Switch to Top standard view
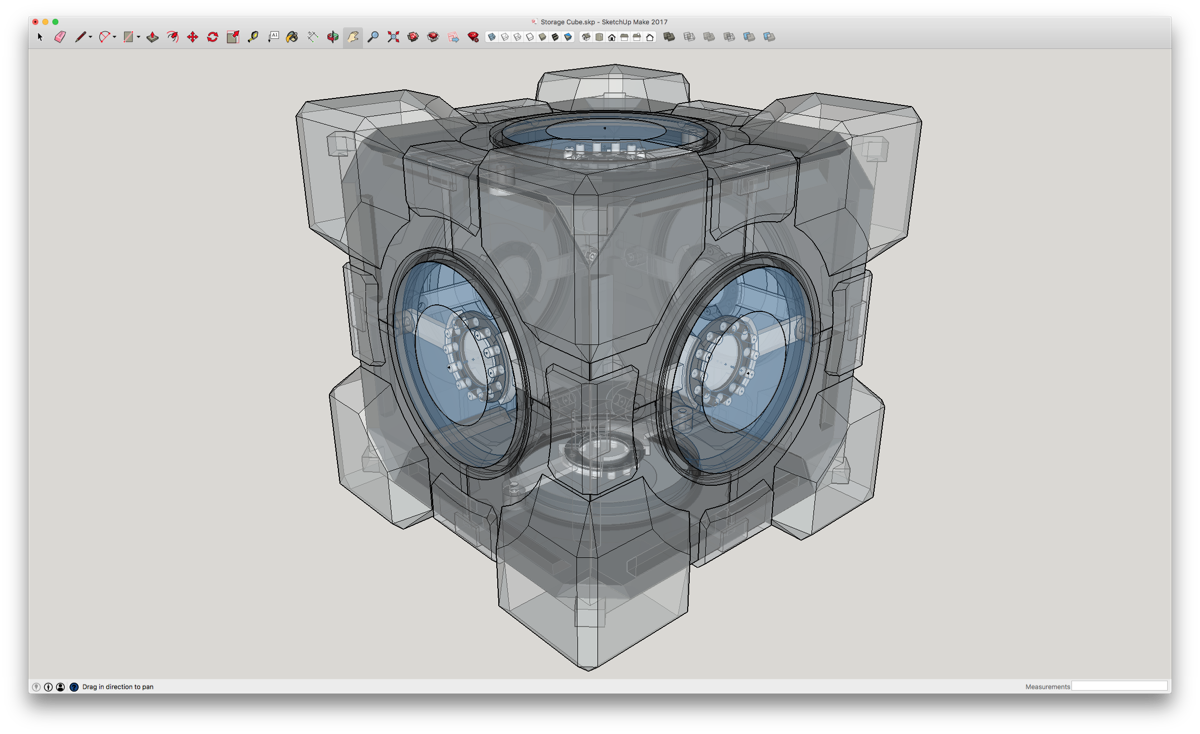1200x734 pixels. click(599, 37)
